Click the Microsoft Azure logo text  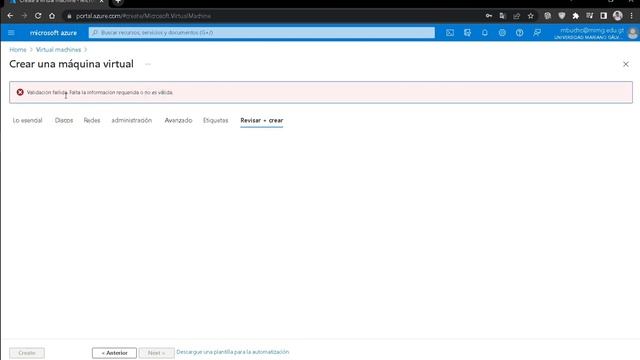coord(53,33)
